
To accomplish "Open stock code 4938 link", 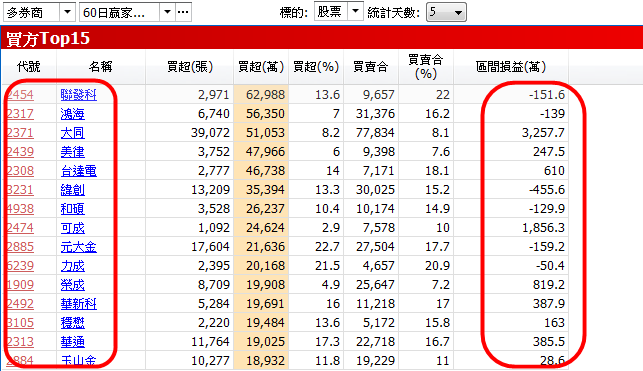I will click(20, 209).
